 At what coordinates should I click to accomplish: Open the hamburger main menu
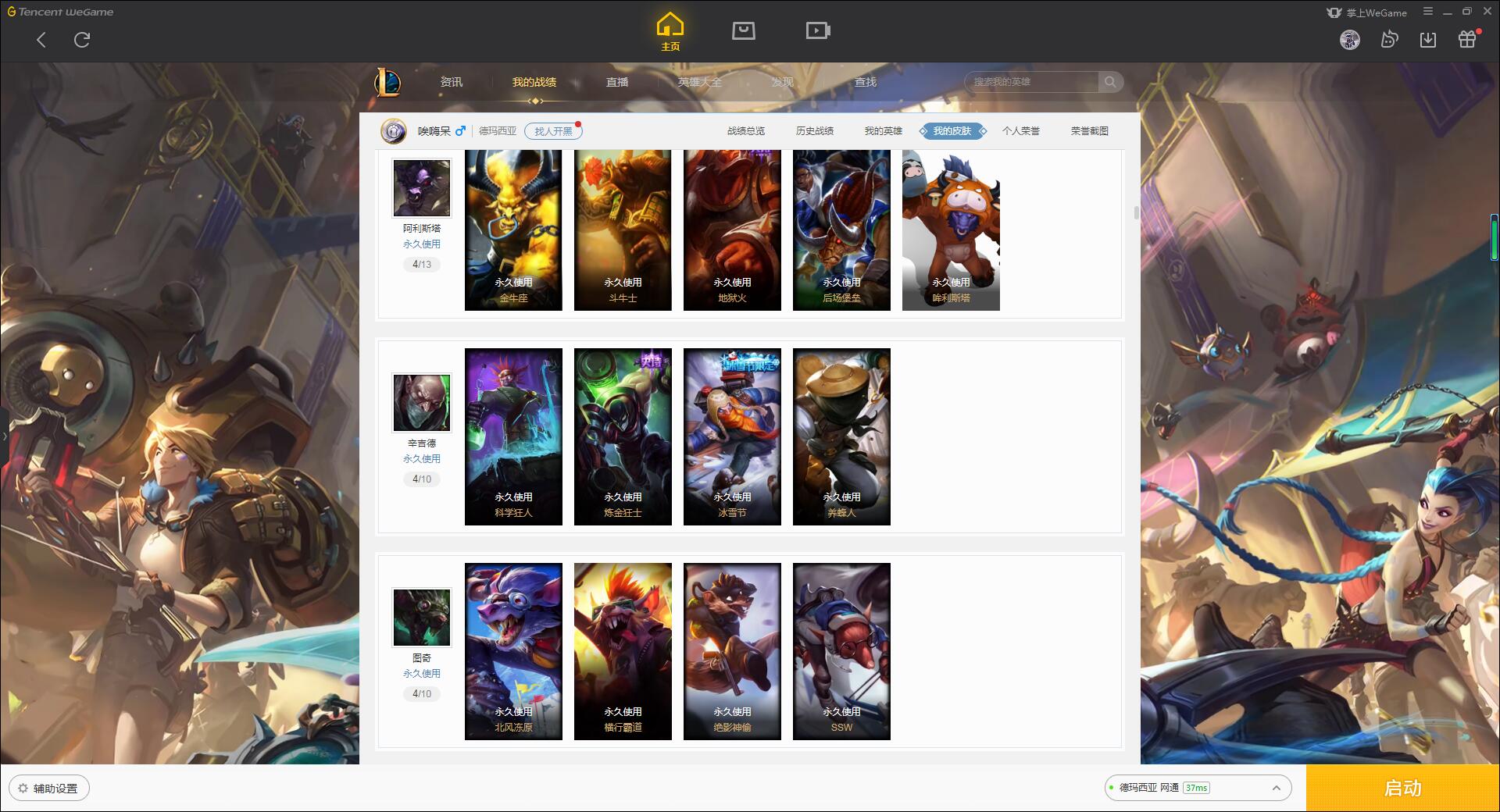1428,12
